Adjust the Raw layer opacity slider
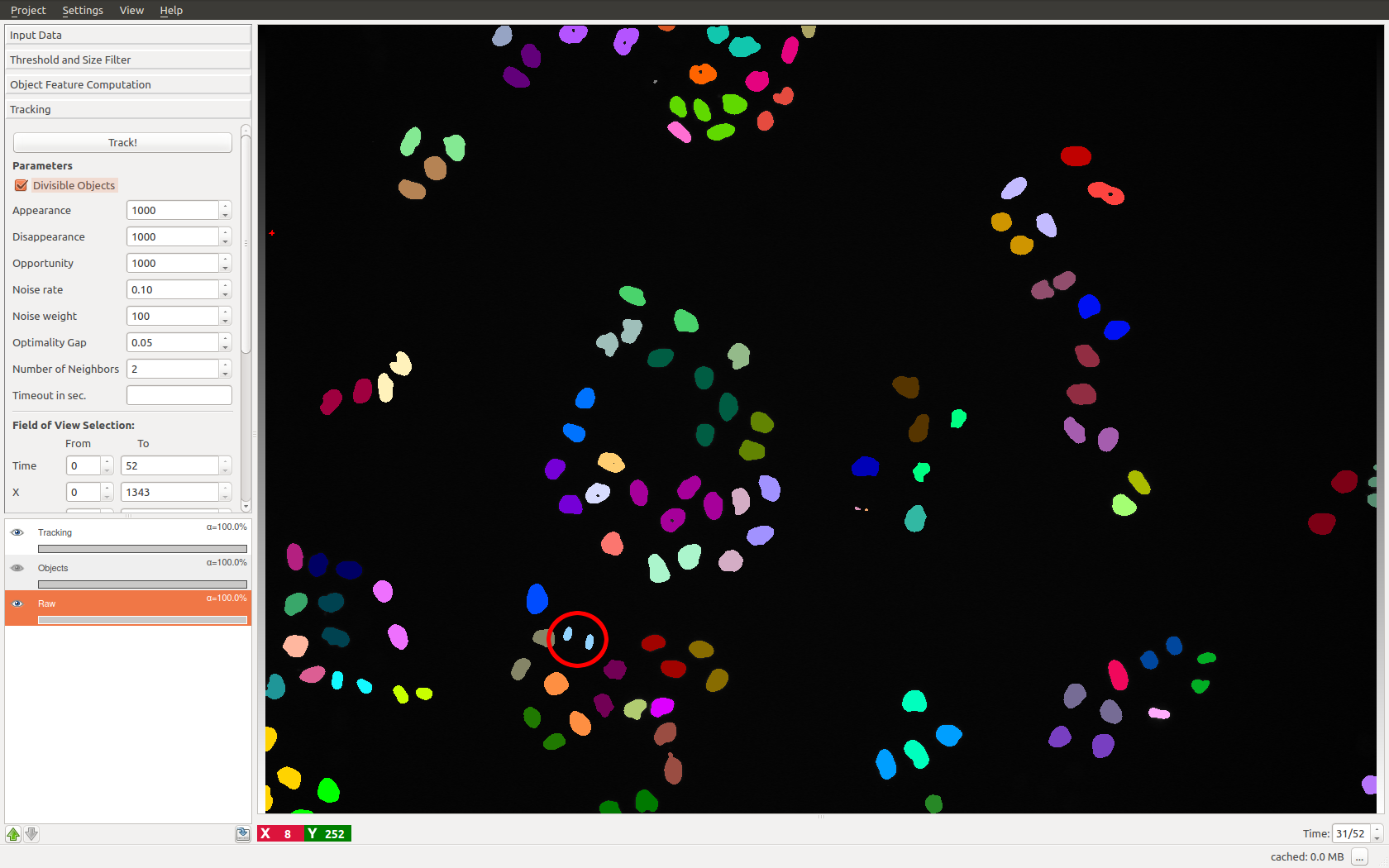The width and height of the screenshot is (1389, 868). click(x=142, y=620)
